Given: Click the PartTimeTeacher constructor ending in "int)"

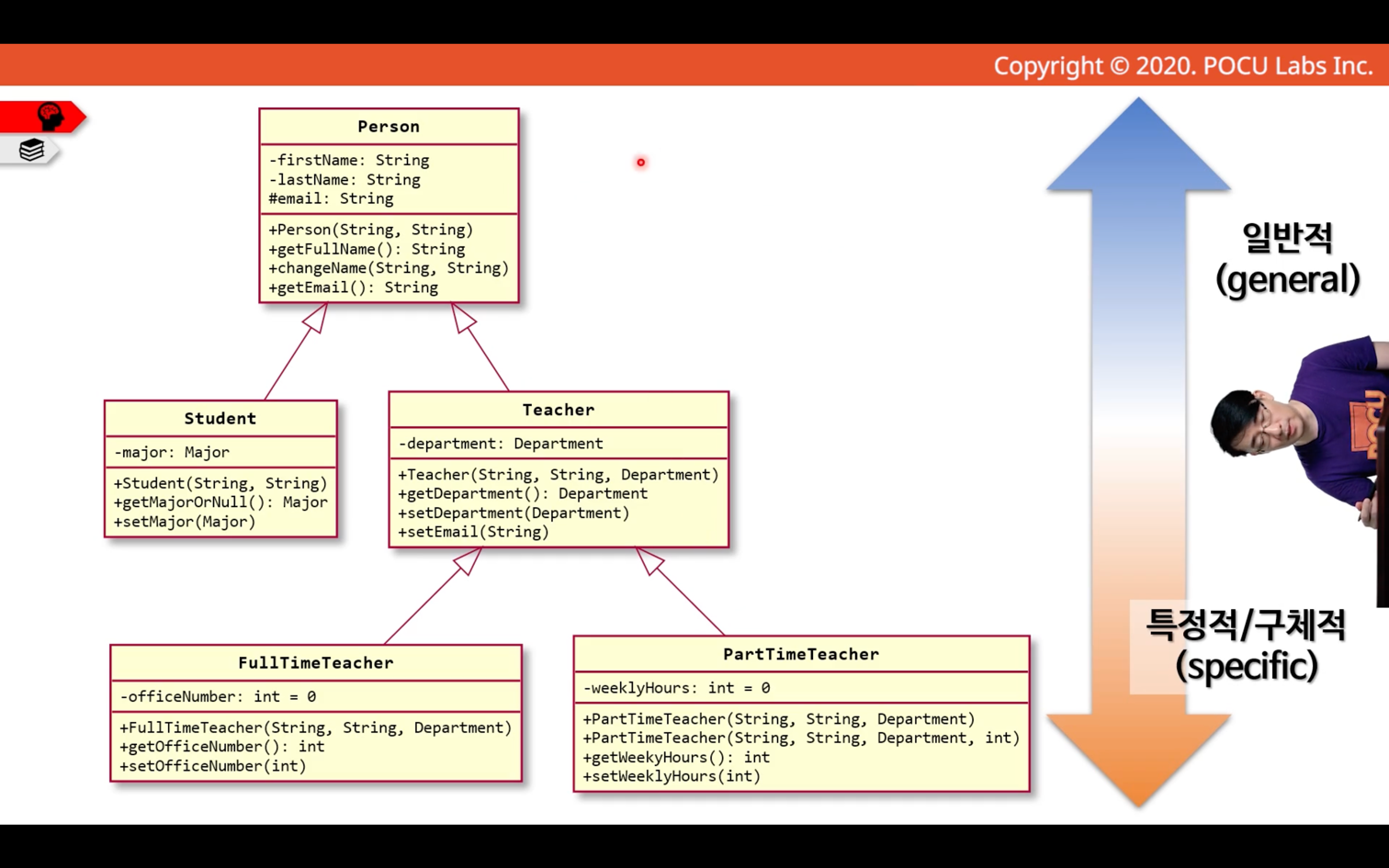Looking at the screenshot, I should click(x=801, y=738).
